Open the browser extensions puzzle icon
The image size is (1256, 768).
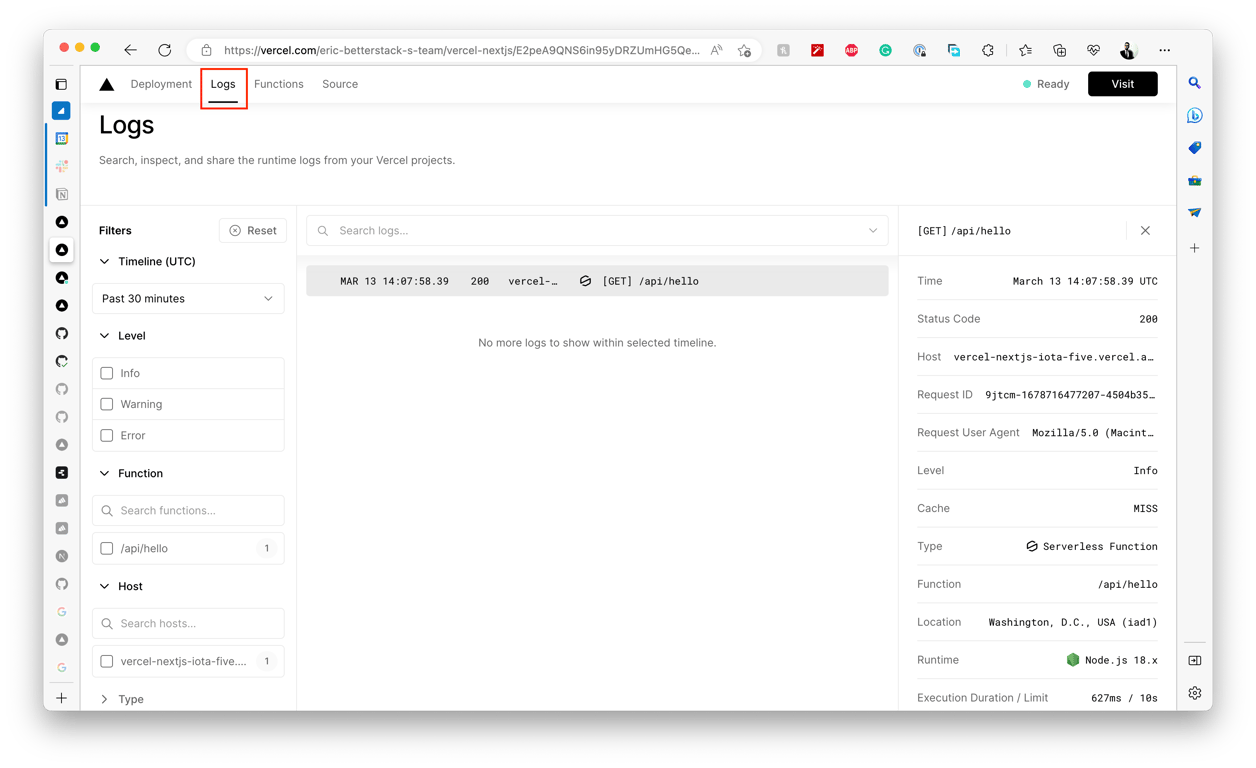tap(988, 50)
